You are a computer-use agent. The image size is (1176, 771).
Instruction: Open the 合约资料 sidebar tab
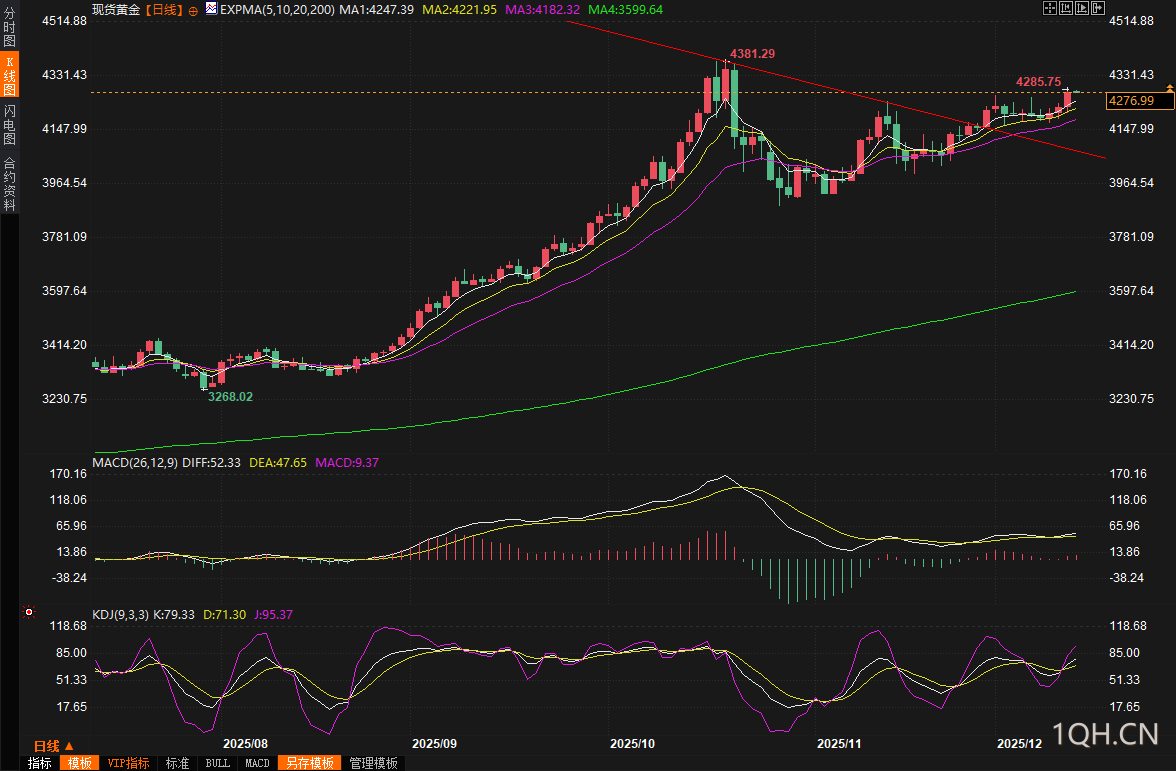coord(9,183)
